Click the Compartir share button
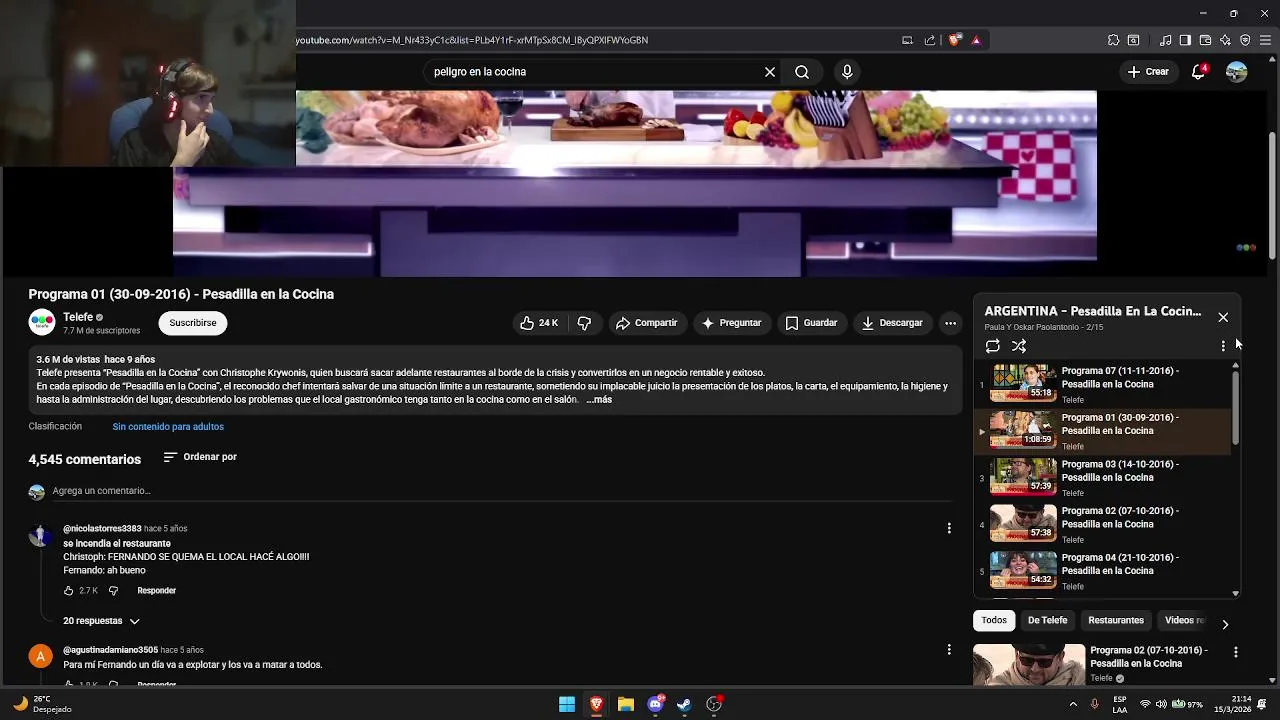Viewport: 1280px width, 720px height. (x=647, y=323)
